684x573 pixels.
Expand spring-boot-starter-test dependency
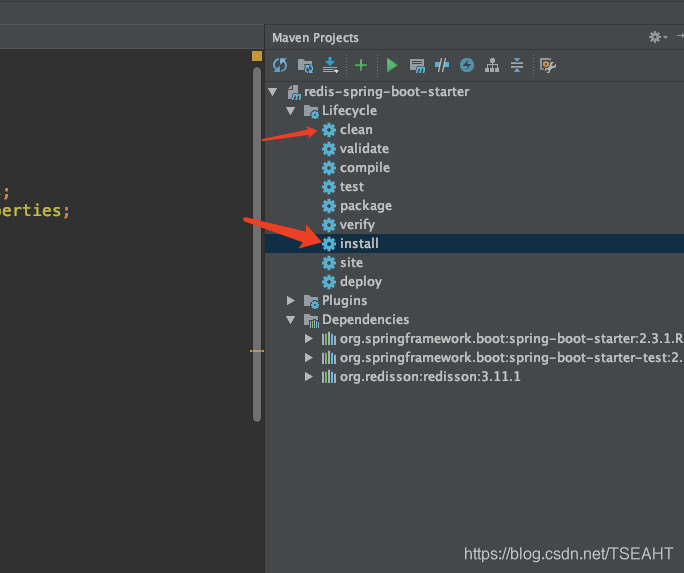(x=308, y=358)
